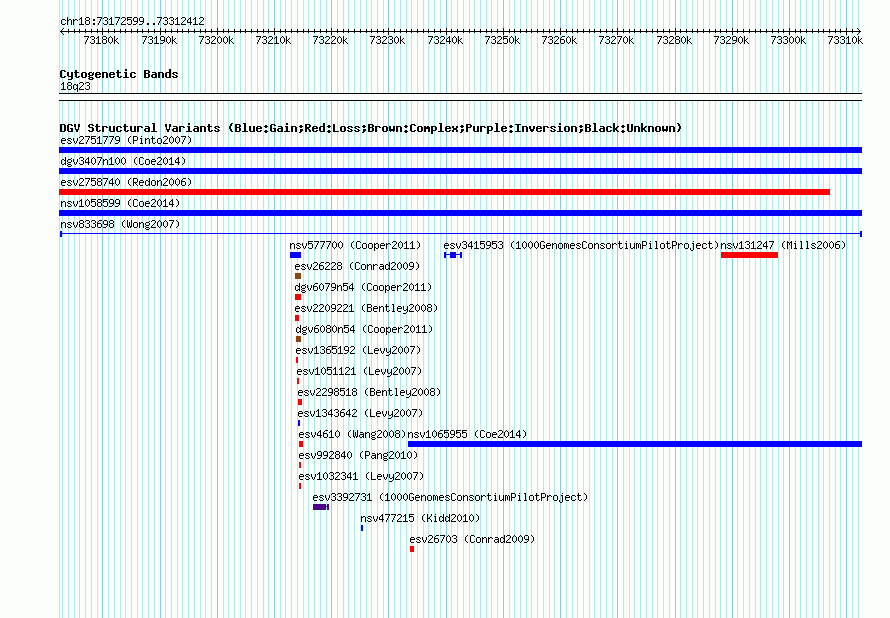Click the 73310k ruler tick label
Screen dimensions: 890x618
coord(845,40)
